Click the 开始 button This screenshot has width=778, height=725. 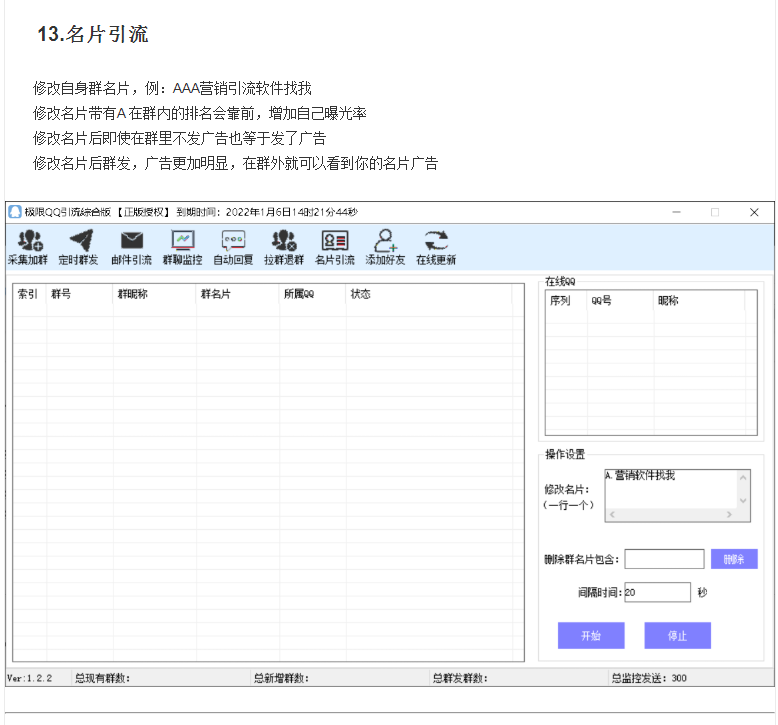tap(591, 635)
